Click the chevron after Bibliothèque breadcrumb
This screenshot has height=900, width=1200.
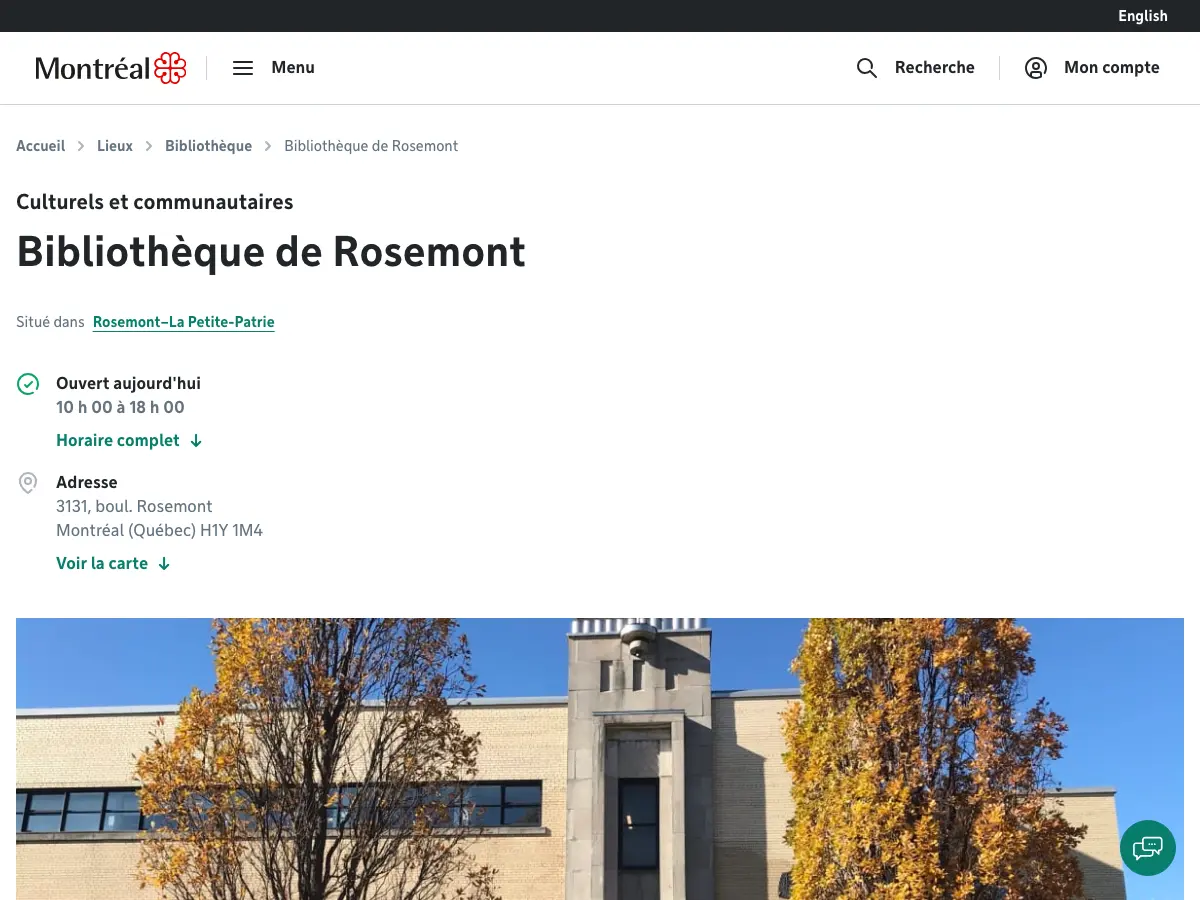pyautogui.click(x=268, y=146)
